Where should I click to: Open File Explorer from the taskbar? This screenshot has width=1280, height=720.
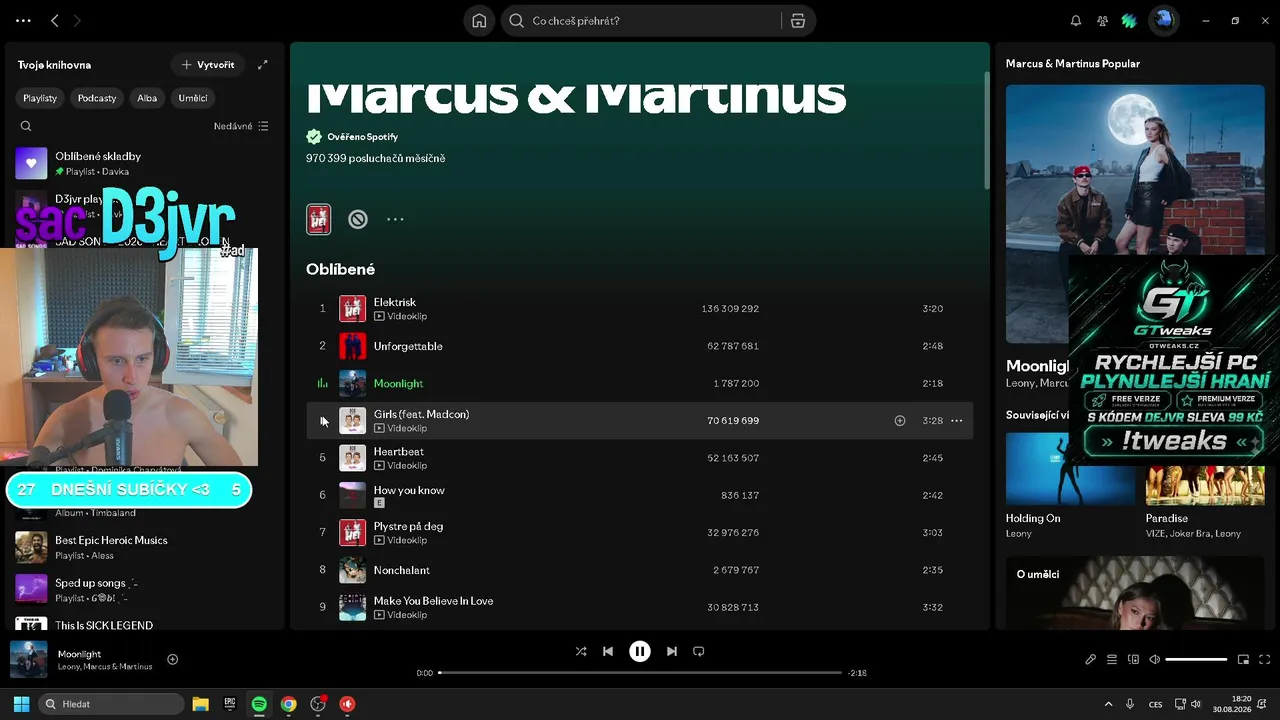(x=200, y=704)
